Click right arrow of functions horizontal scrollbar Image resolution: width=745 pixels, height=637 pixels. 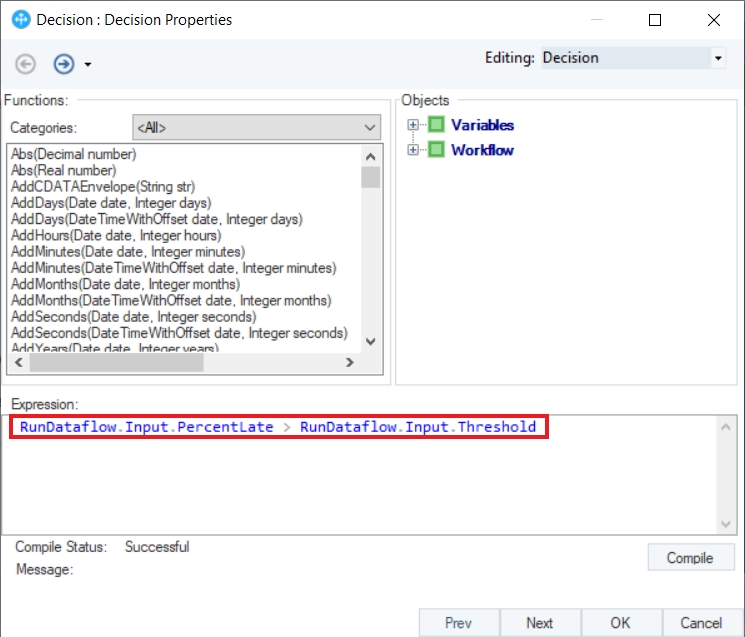pos(350,362)
